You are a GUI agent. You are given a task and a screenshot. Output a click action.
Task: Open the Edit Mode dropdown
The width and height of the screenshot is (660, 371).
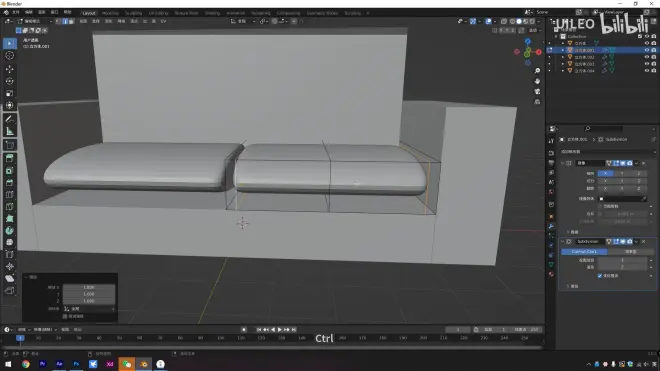[35, 21]
